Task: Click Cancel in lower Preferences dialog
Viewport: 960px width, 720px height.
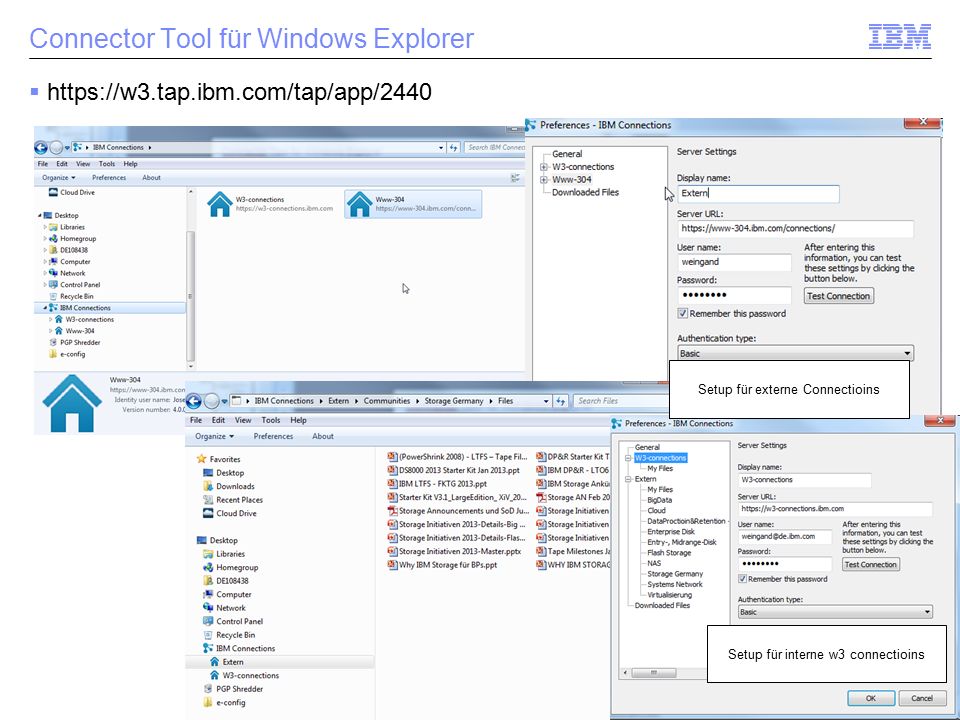Action: click(x=921, y=698)
